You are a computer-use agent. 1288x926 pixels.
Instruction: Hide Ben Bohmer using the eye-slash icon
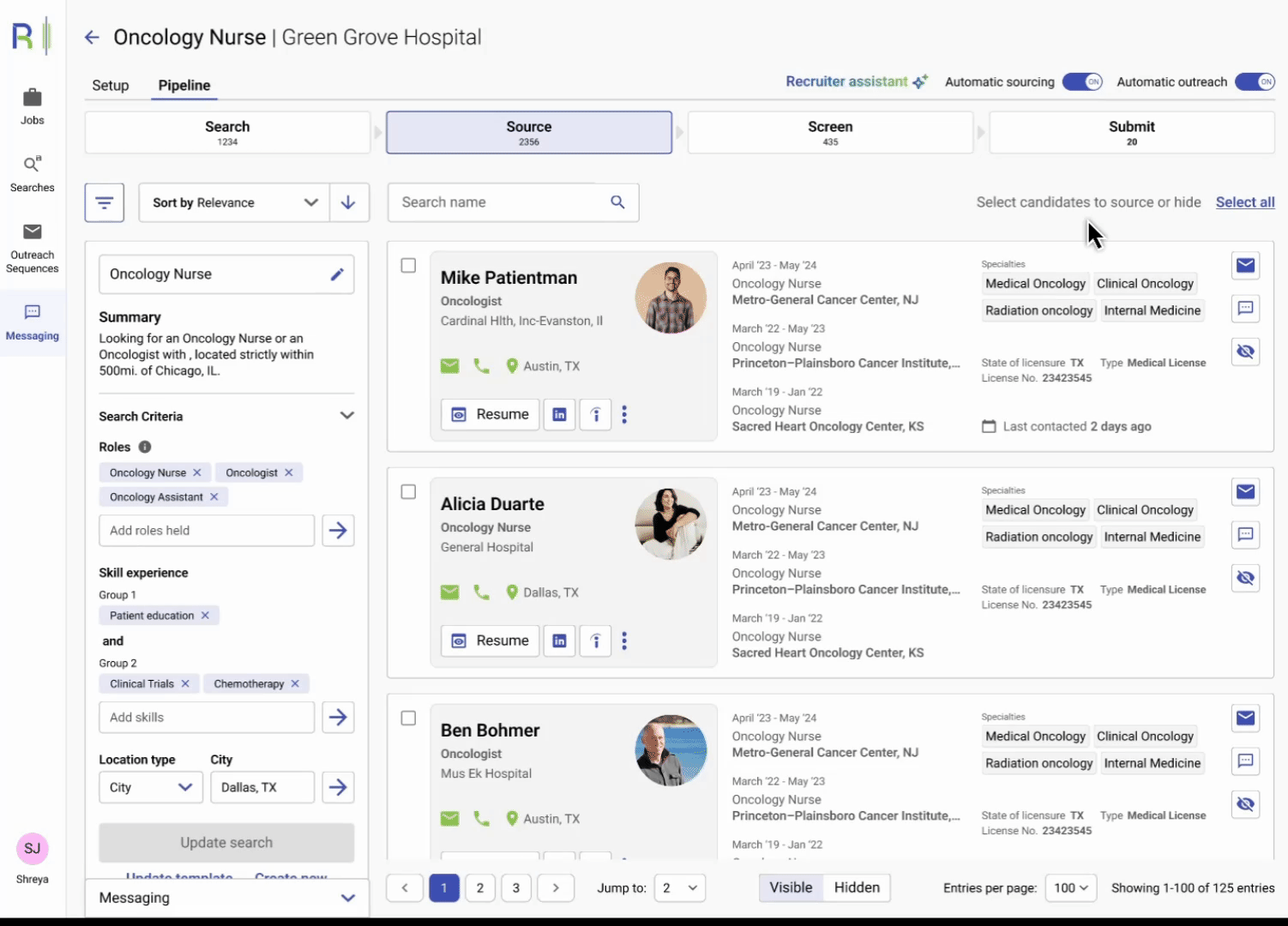[x=1245, y=804]
